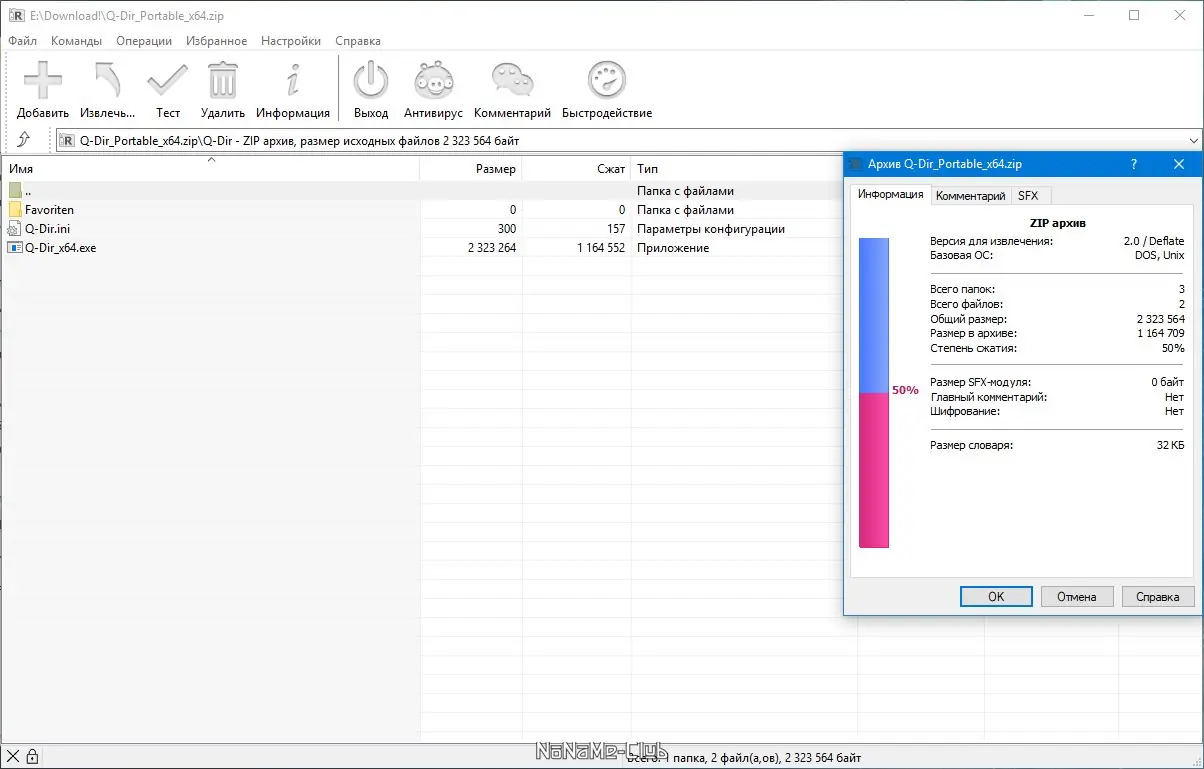The width and height of the screenshot is (1204, 769).
Task: Switch to the Комментарий tab in dialog
Action: tap(970, 196)
